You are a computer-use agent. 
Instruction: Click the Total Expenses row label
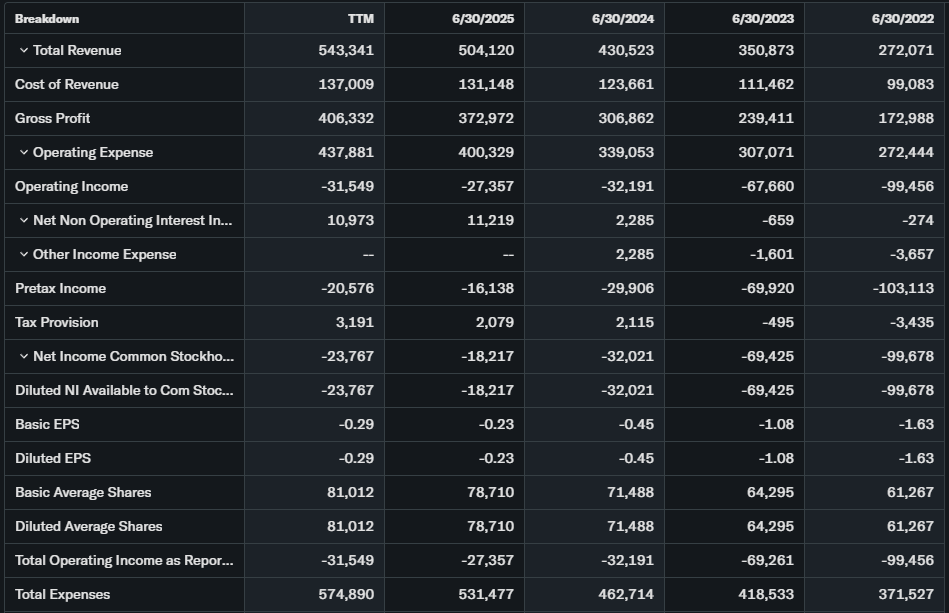pyautogui.click(x=63, y=595)
